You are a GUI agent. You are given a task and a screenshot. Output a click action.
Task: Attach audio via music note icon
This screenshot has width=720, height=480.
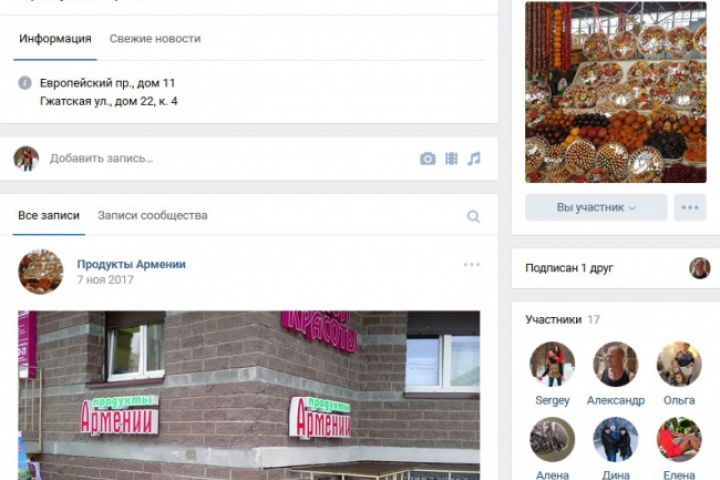474,158
